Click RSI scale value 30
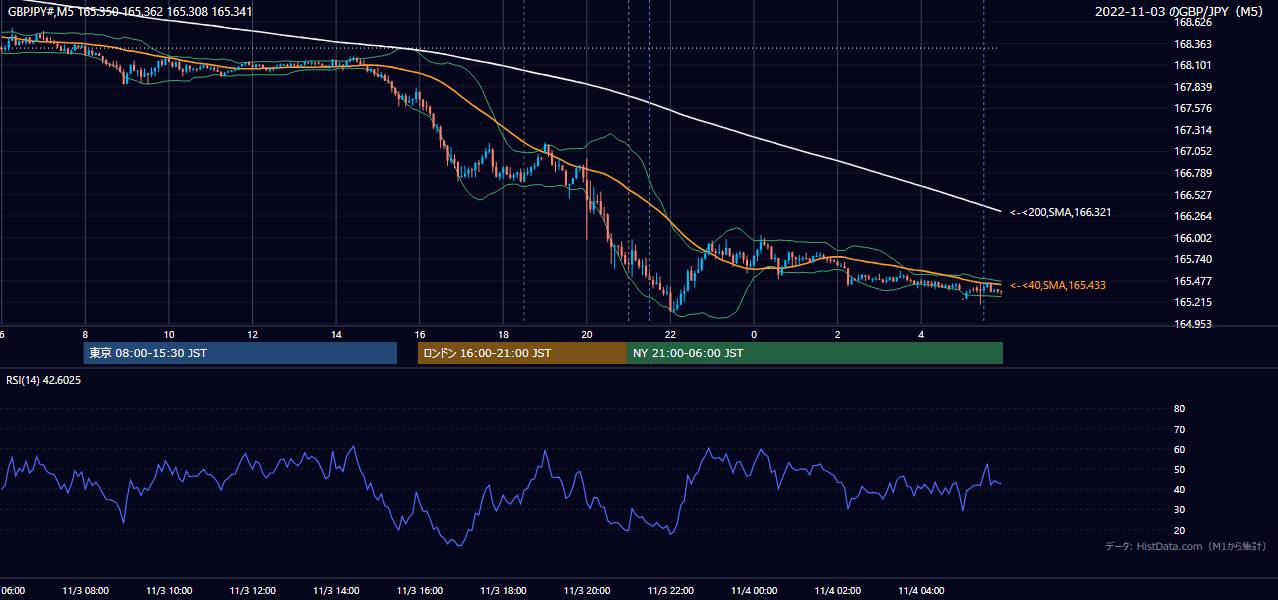Viewport: 1278px width, 600px height. click(x=1179, y=510)
